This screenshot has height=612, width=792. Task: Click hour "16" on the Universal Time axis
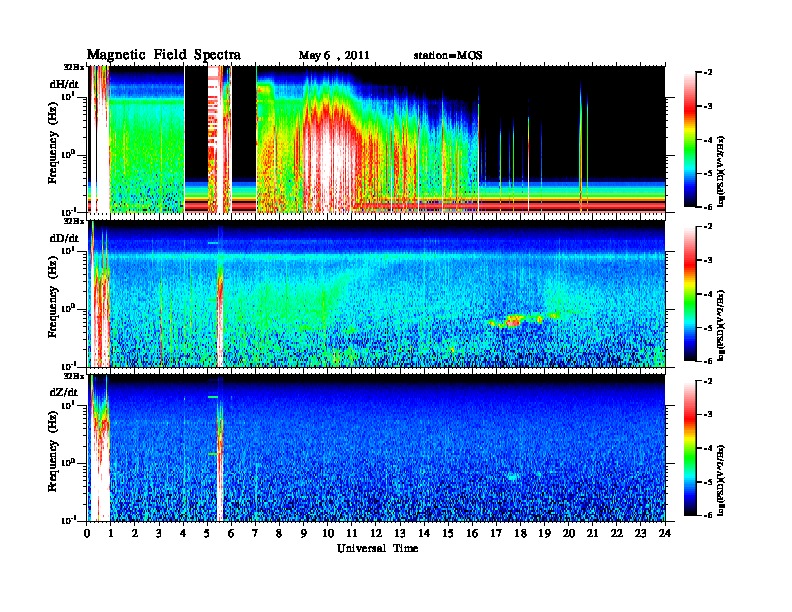click(x=472, y=534)
